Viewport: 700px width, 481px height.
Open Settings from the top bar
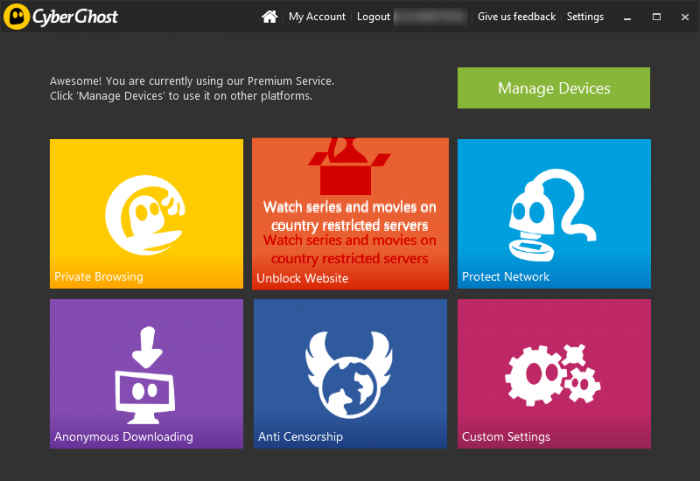point(585,17)
